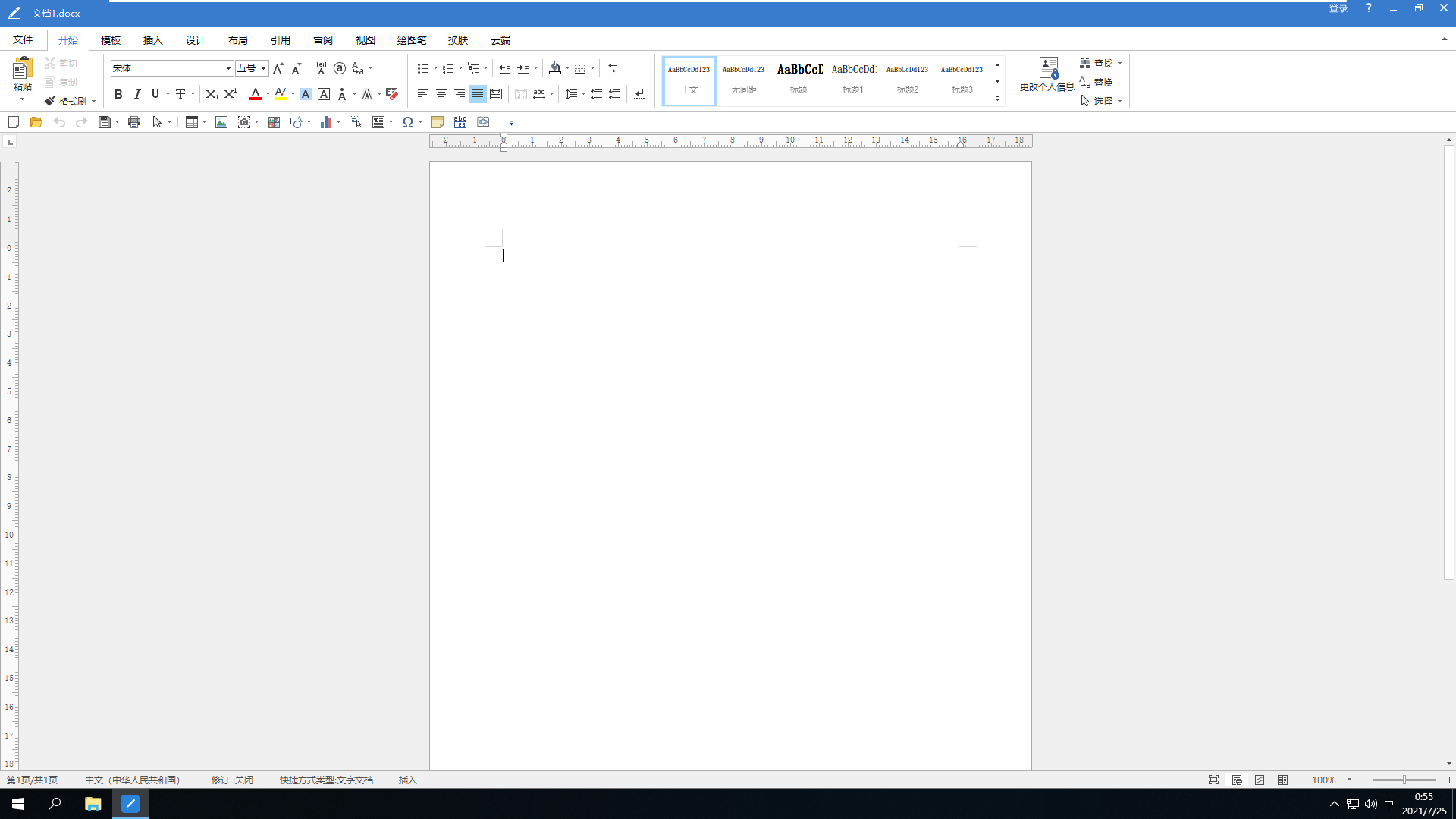
Task: Click the shading paint bucket icon
Action: point(555,68)
